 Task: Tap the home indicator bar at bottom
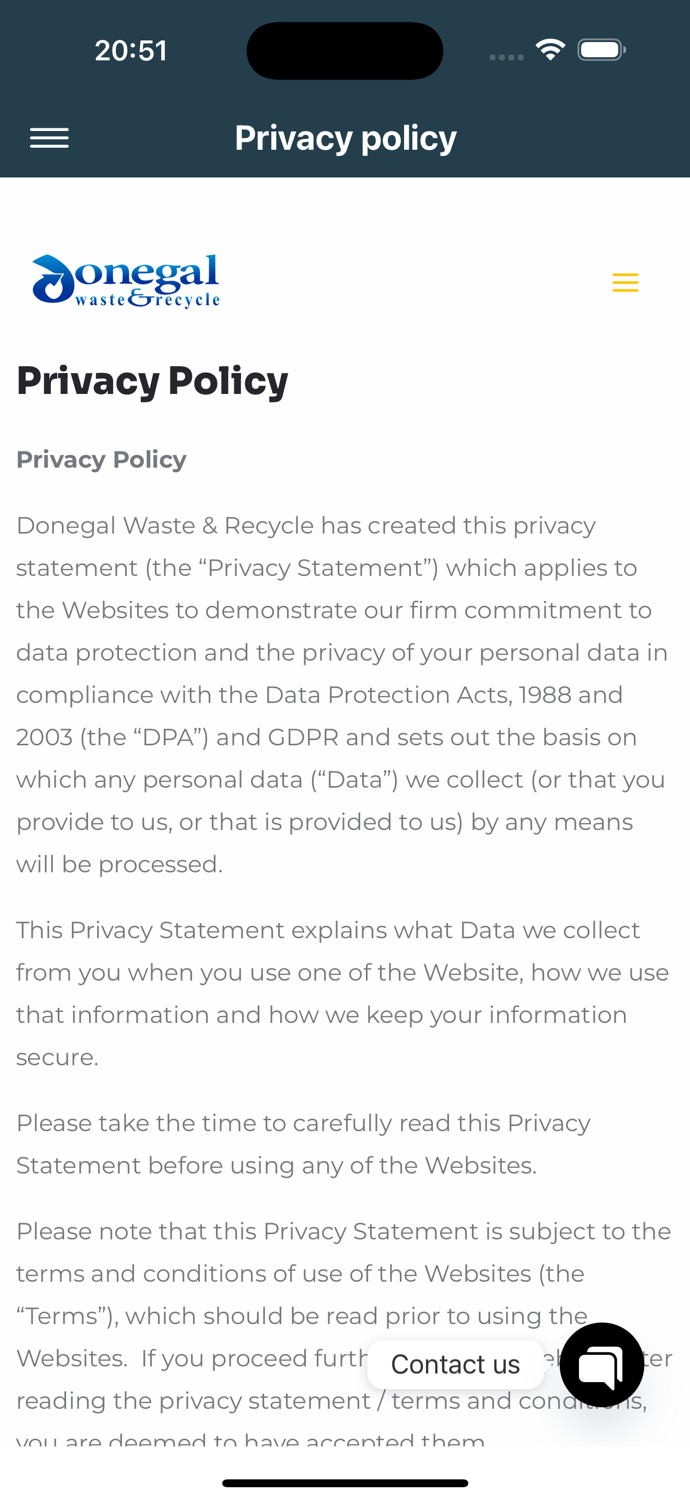tap(345, 1482)
